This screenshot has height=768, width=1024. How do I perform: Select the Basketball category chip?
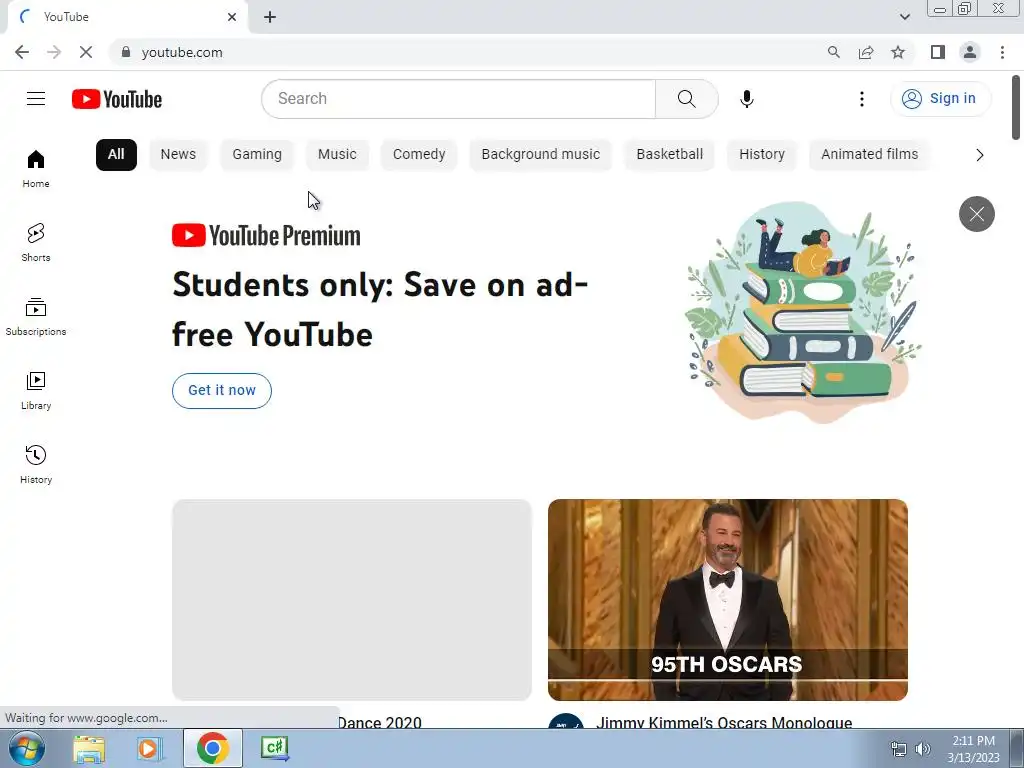tap(669, 155)
